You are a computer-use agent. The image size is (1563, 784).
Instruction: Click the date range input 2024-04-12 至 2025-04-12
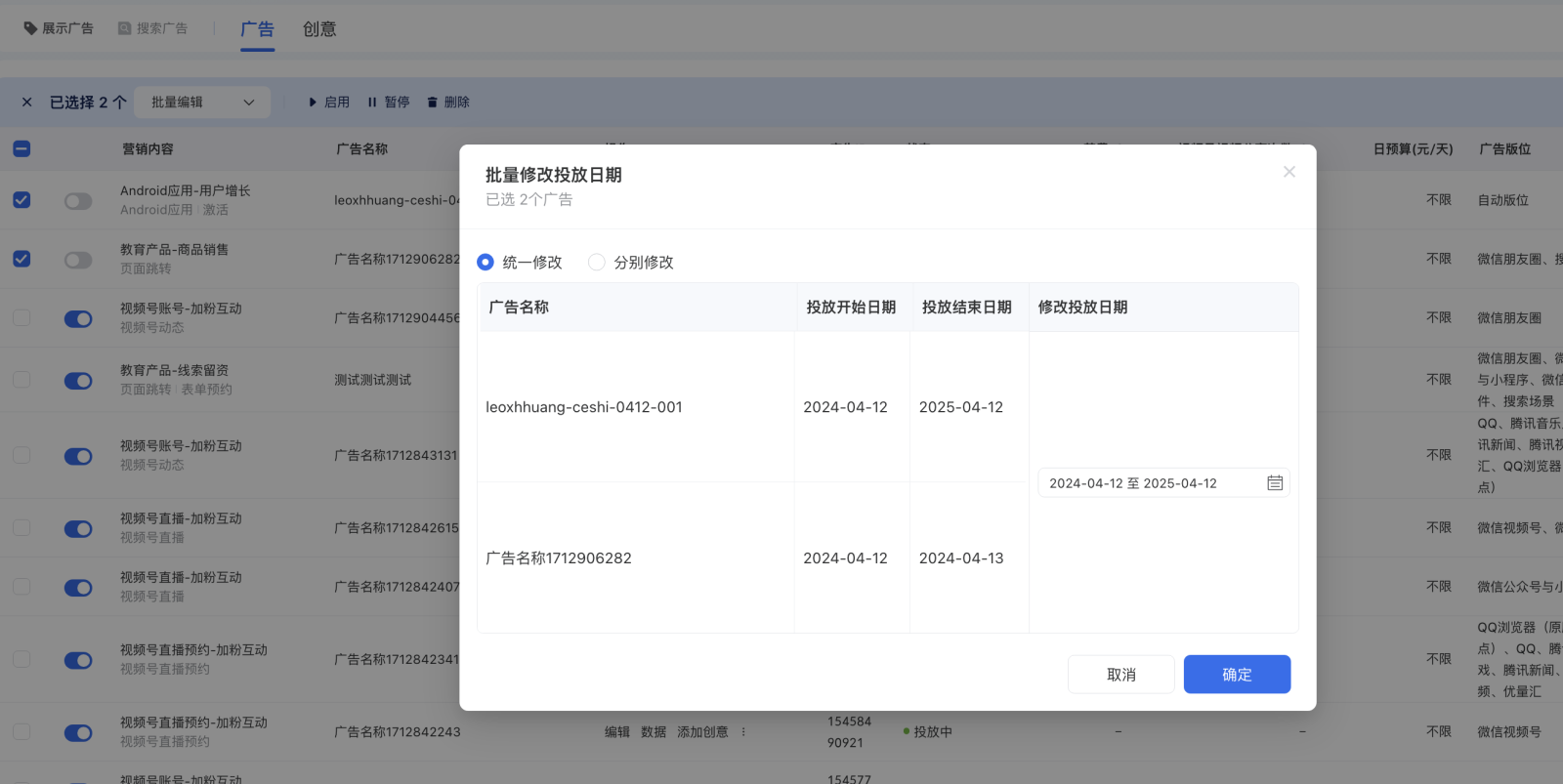coord(1163,483)
